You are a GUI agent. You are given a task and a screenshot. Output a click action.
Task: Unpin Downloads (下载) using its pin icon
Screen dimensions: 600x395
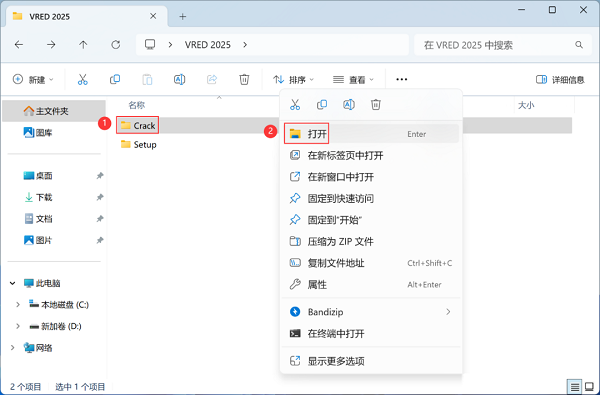point(100,197)
